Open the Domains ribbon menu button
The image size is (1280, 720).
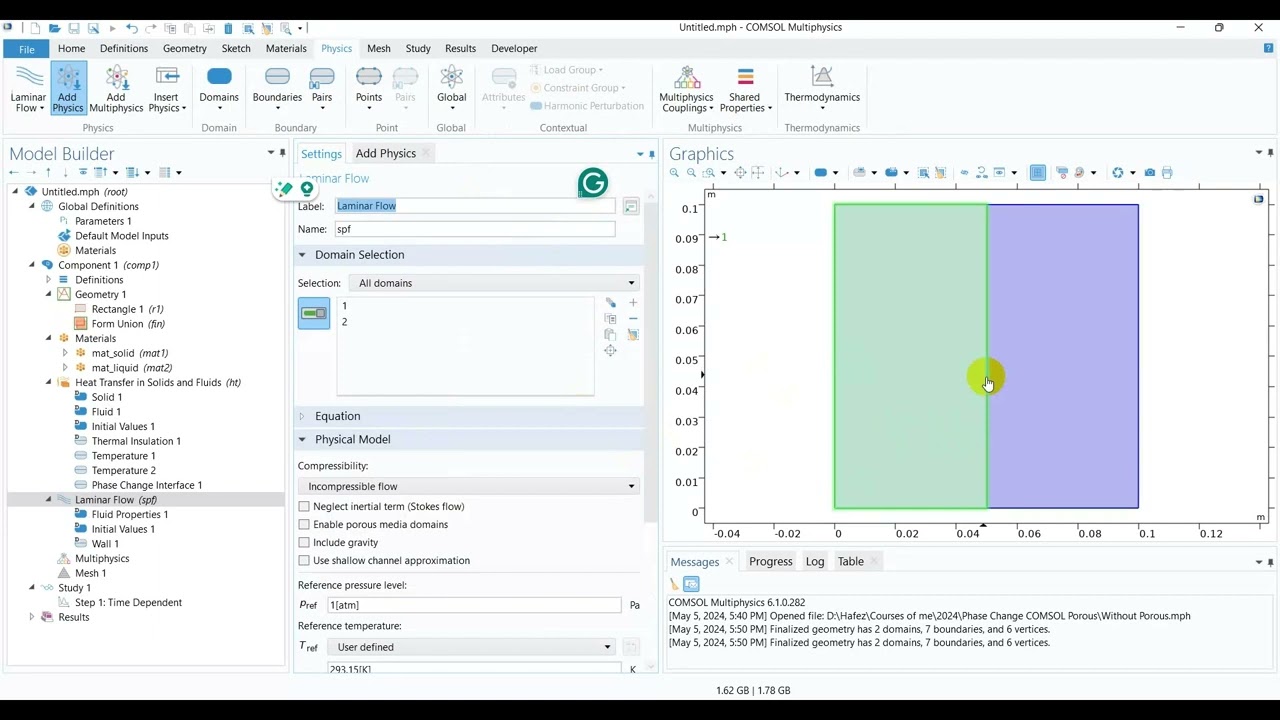click(219, 89)
